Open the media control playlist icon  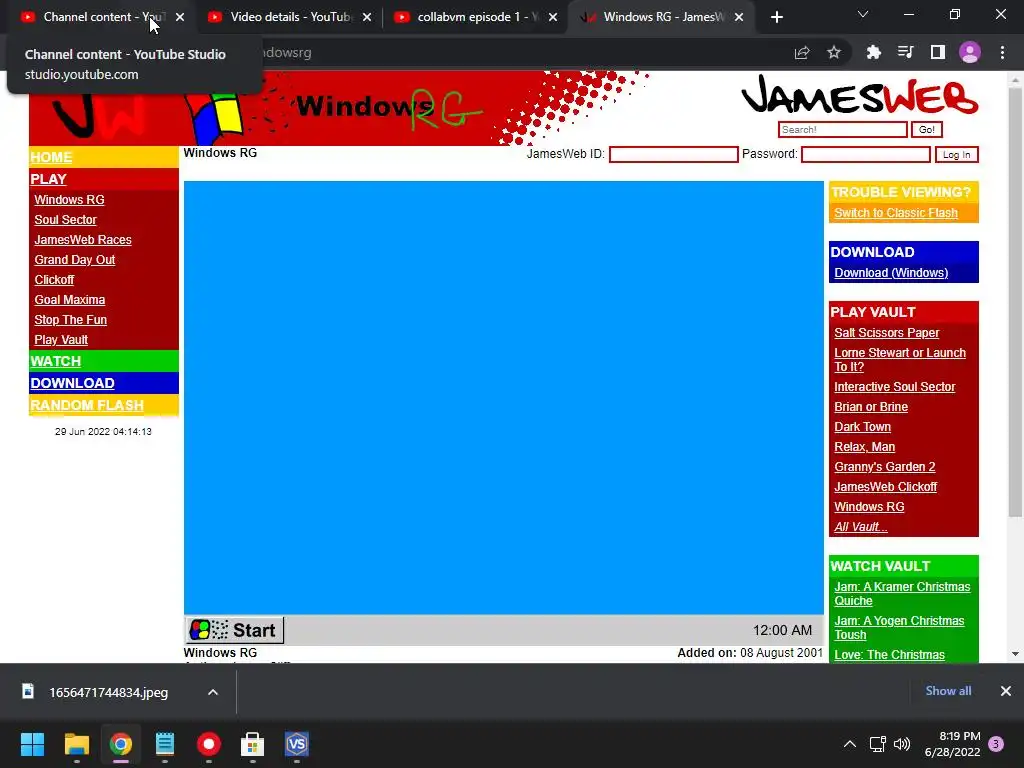point(906,53)
